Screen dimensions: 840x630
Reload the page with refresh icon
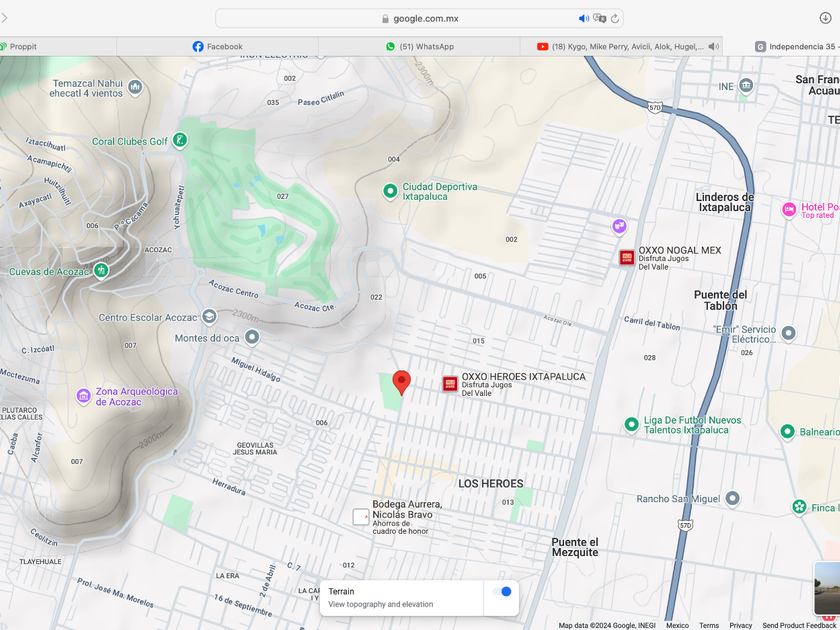click(615, 19)
